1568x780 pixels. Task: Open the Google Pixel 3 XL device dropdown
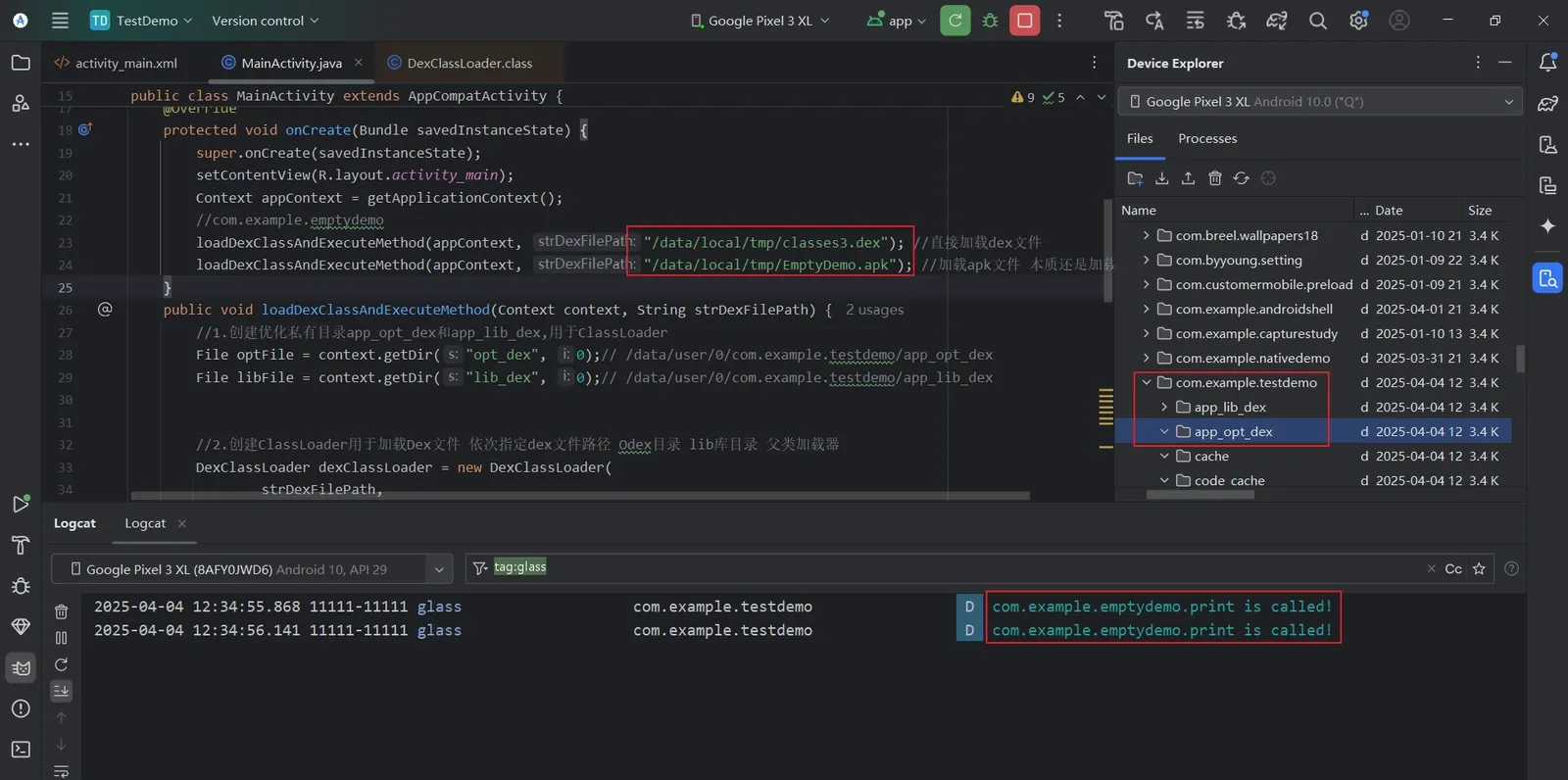pos(761,21)
